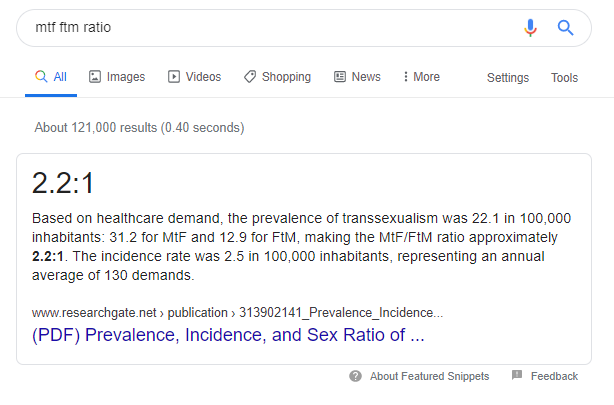Switch to the All results tab
The width and height of the screenshot is (614, 405).
[x=51, y=77]
